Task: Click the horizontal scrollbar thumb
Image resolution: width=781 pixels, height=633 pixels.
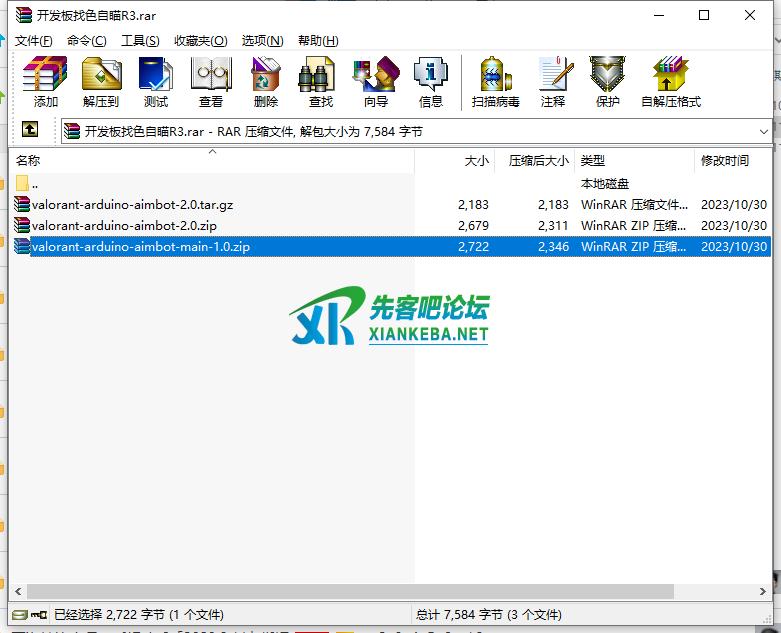Action: [x=350, y=592]
